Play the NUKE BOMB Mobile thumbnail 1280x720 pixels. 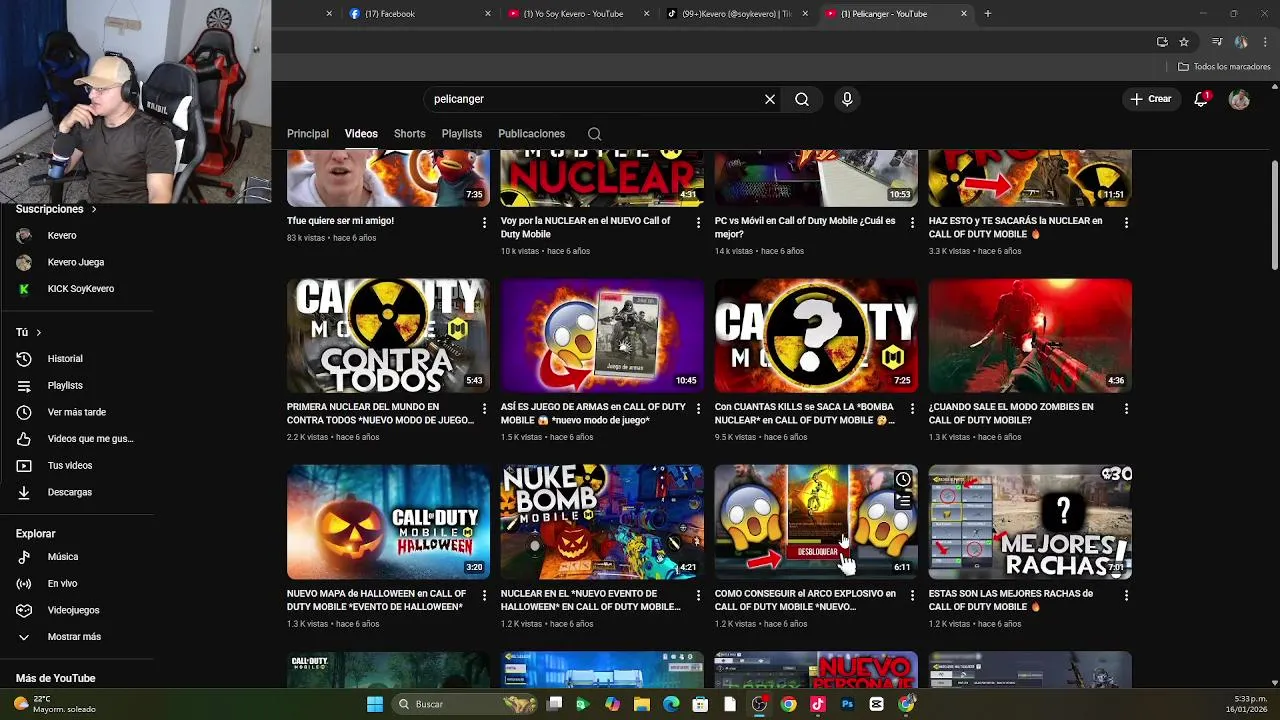point(602,522)
